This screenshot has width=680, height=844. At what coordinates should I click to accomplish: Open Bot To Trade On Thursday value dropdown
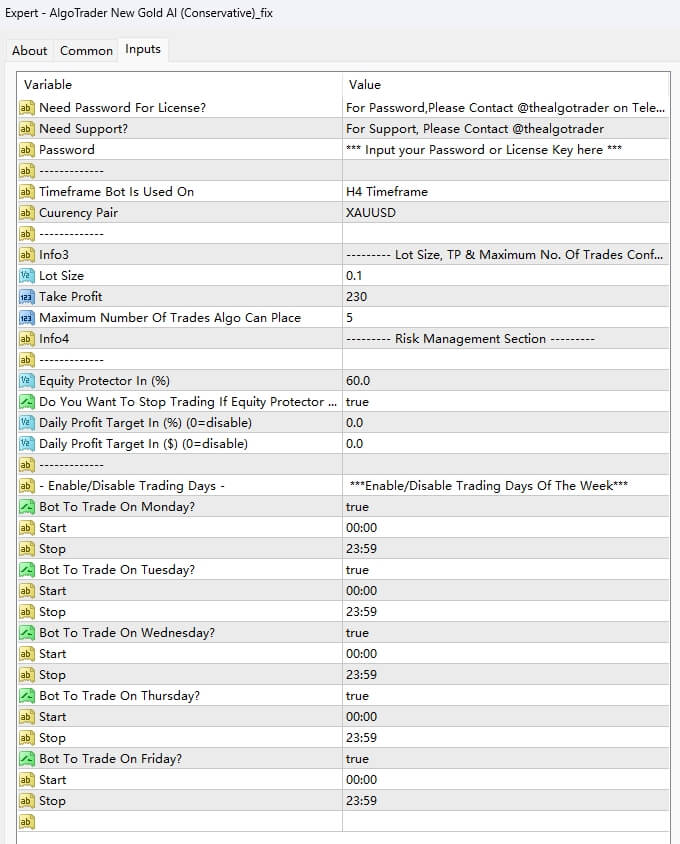pos(504,696)
